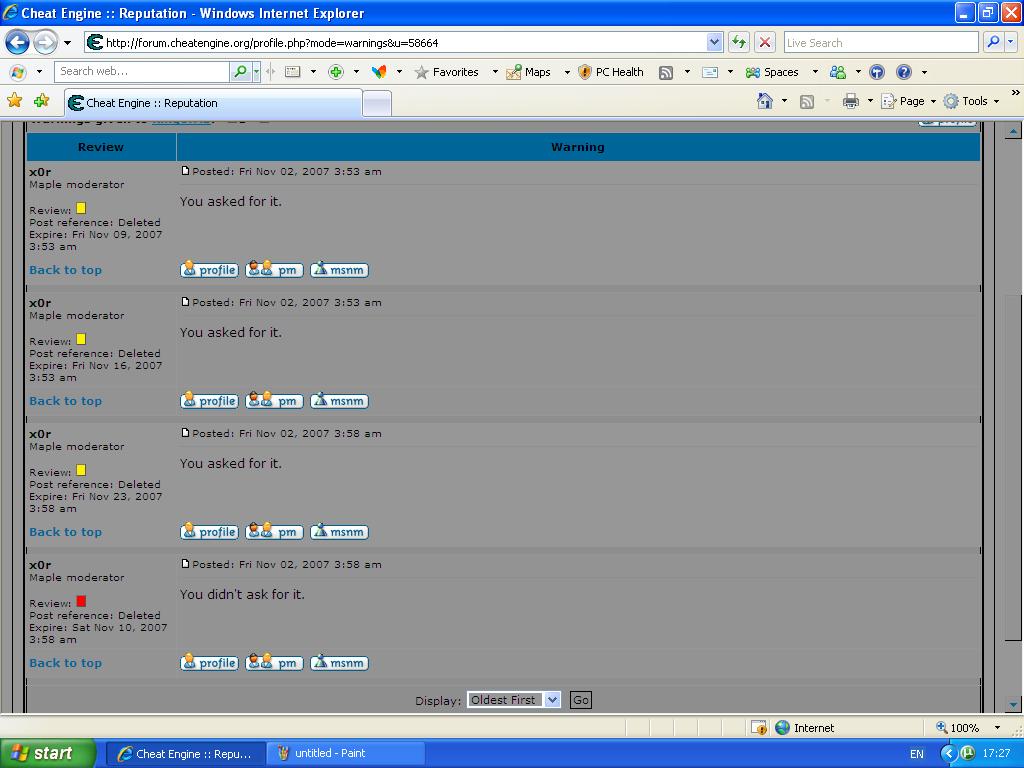Click the Live Search magnifier icon
The width and height of the screenshot is (1024, 768).
point(993,42)
